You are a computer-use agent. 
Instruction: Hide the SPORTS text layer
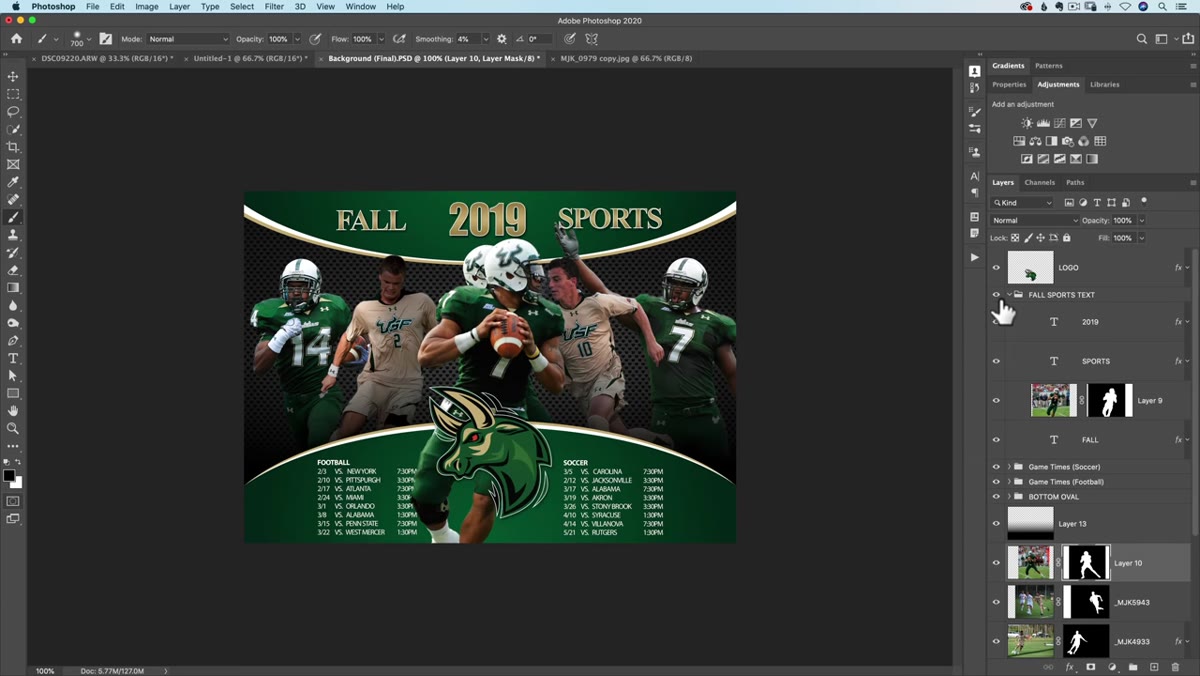point(996,361)
